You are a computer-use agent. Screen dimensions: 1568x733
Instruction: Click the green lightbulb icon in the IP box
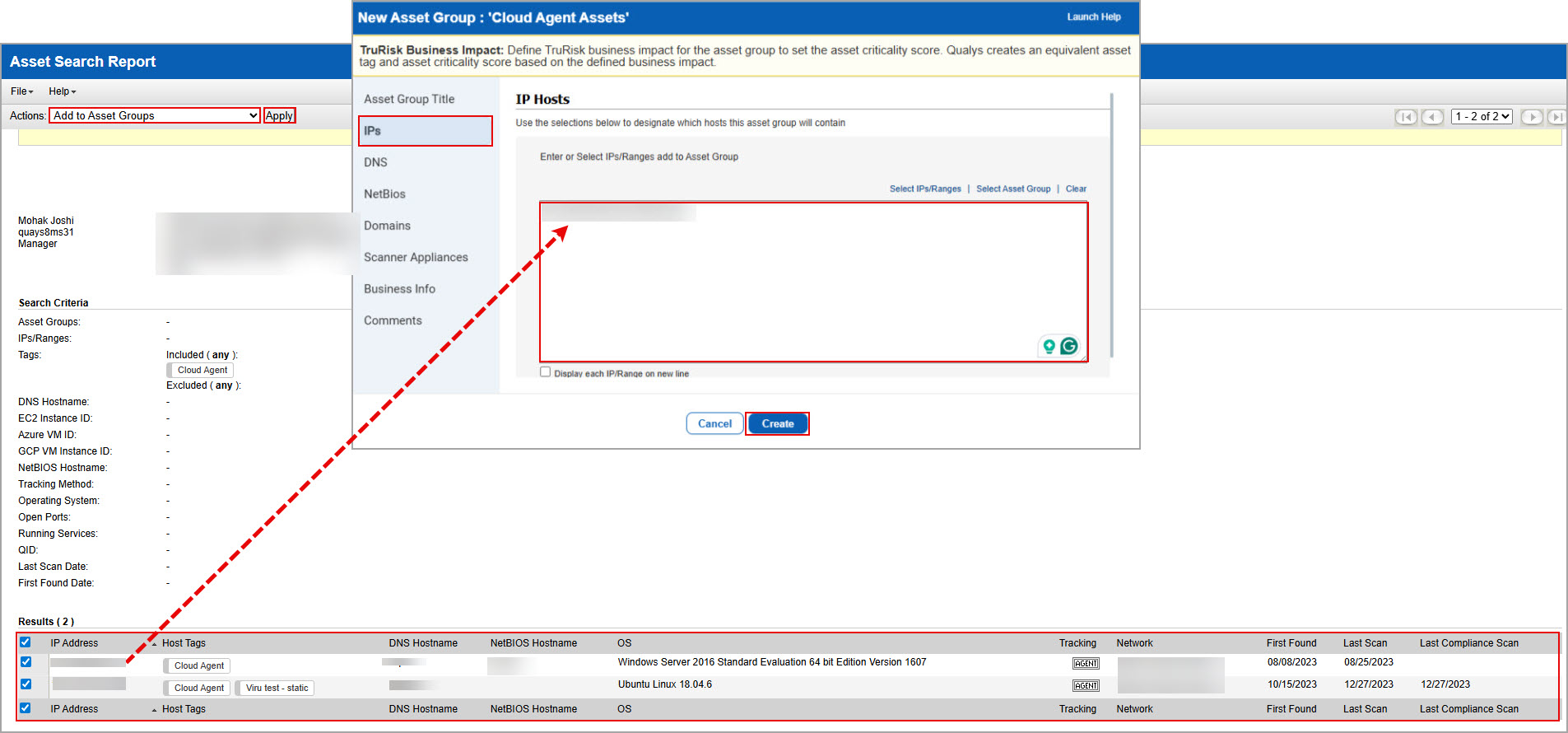tap(1049, 346)
